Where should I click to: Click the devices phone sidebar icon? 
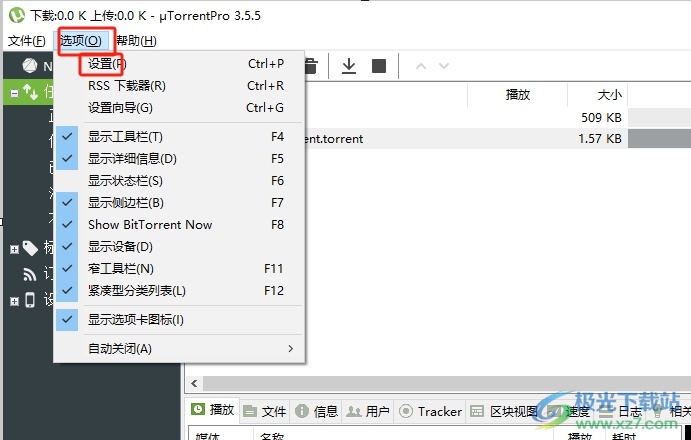30,300
